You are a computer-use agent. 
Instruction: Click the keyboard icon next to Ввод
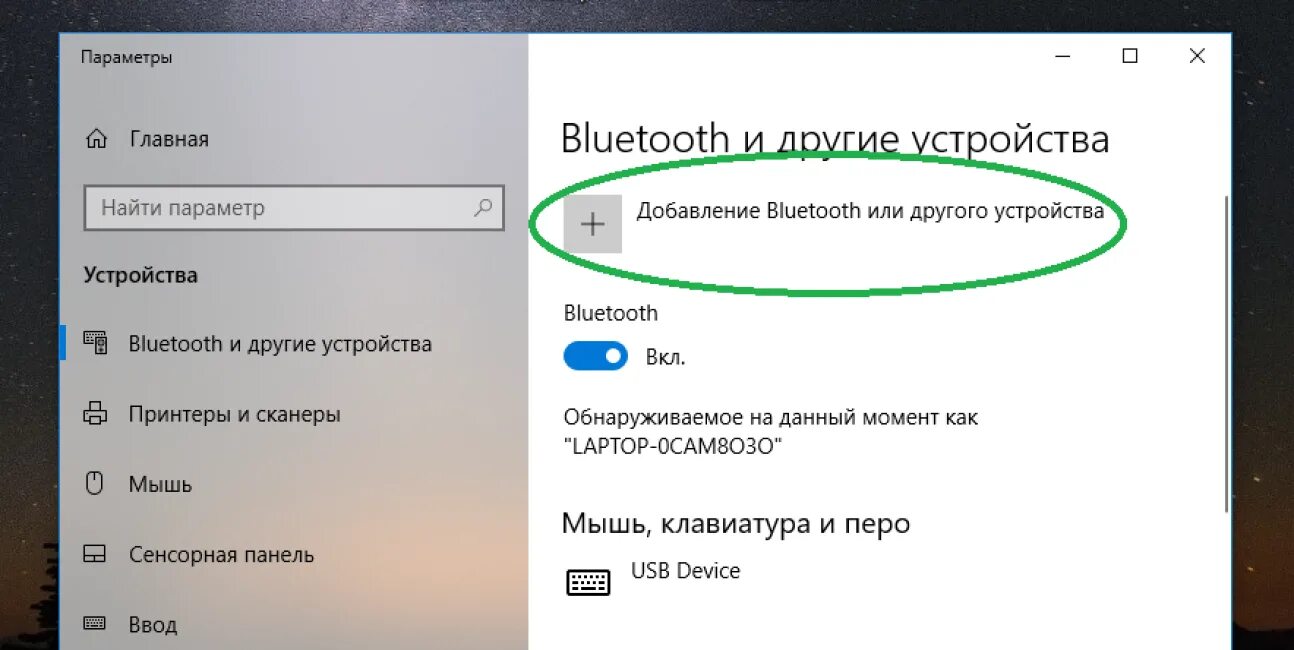pyautogui.click(x=96, y=623)
